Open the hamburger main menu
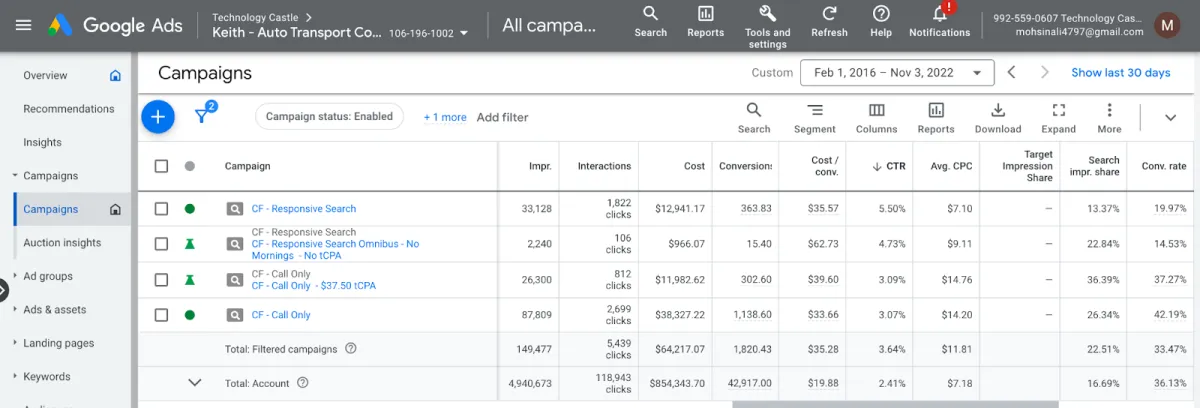1200x408 pixels. [24, 26]
